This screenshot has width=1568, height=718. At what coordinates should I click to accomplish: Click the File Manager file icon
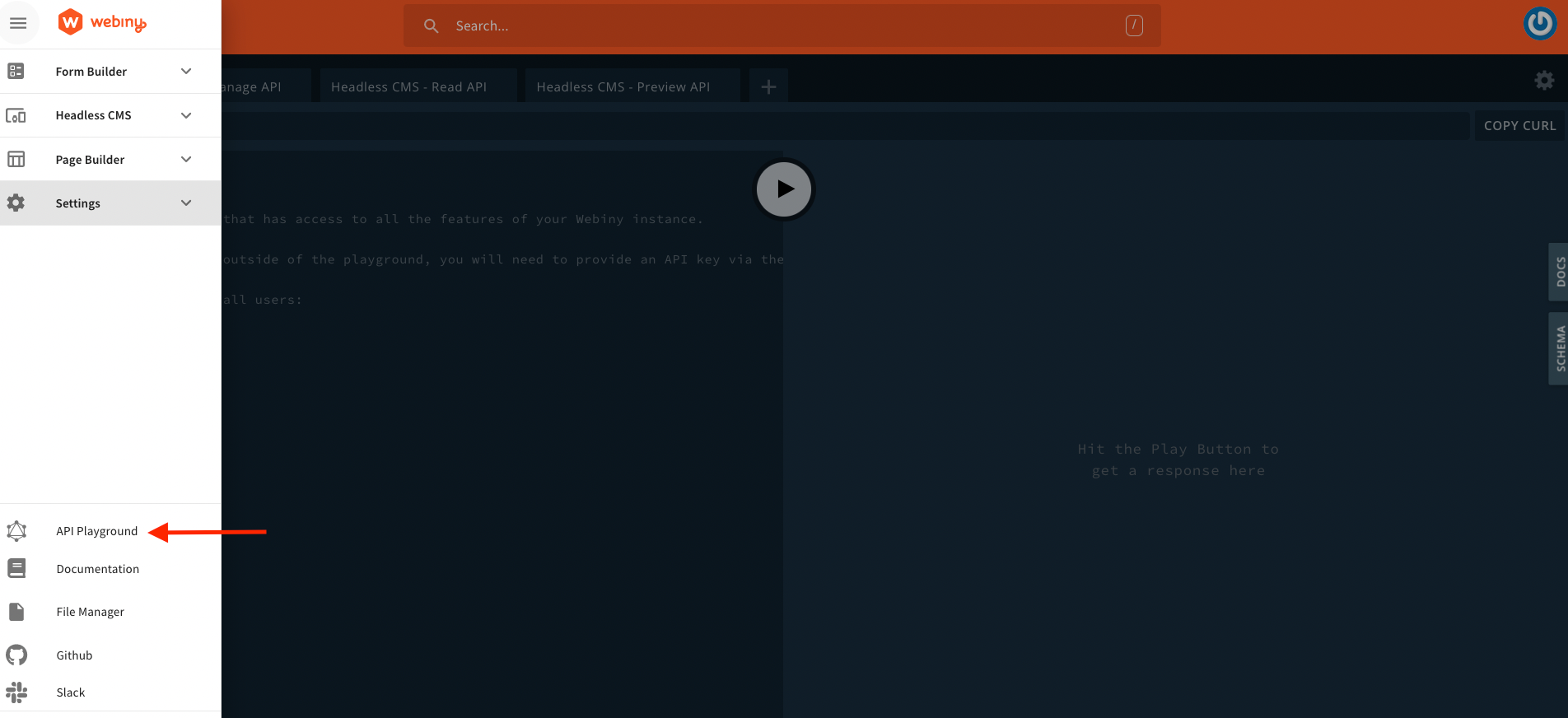[x=16, y=612]
